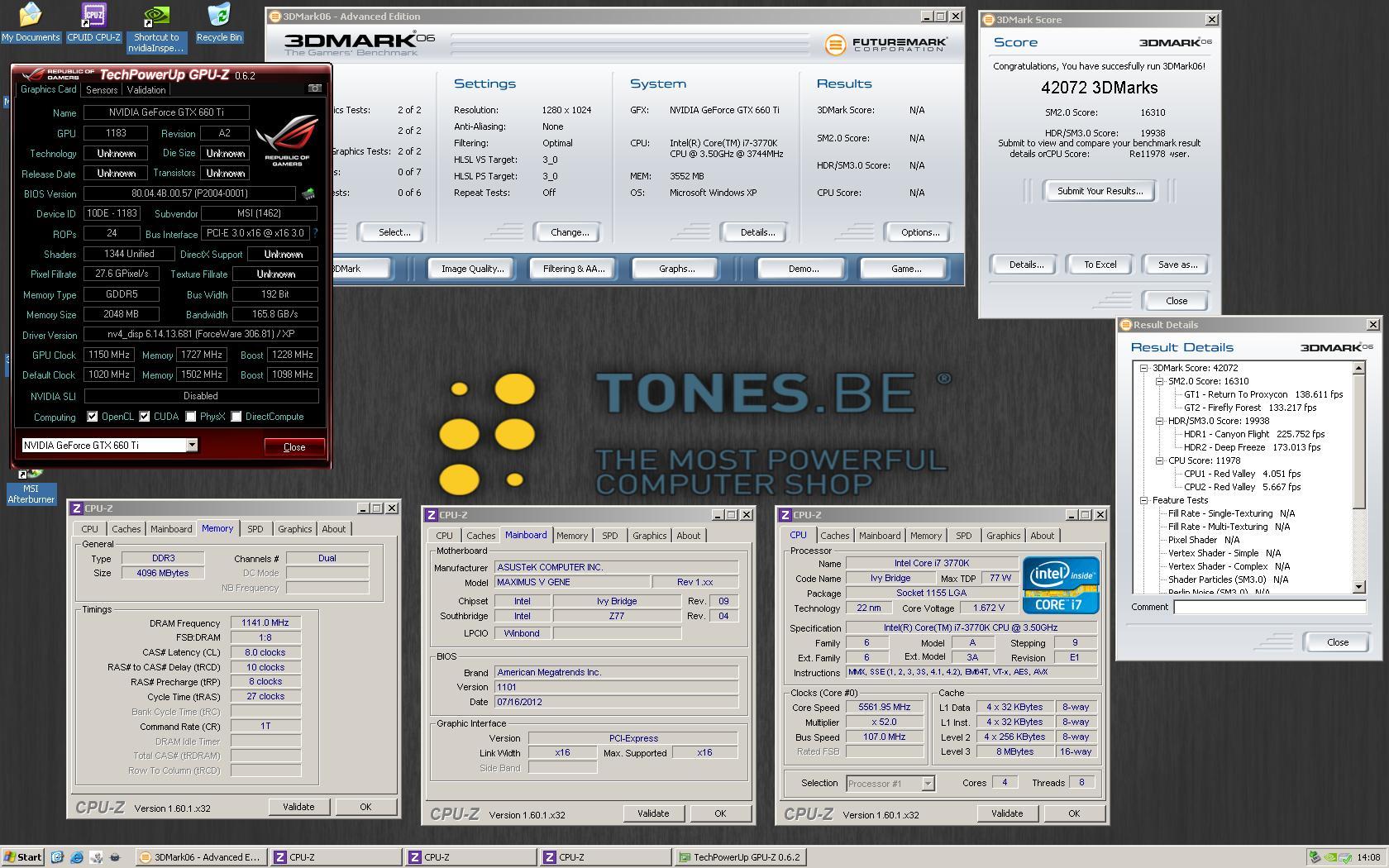Click the Intel Core i7 logo in CPU-Z
Image resolution: width=1389 pixels, height=868 pixels.
click(x=1061, y=584)
